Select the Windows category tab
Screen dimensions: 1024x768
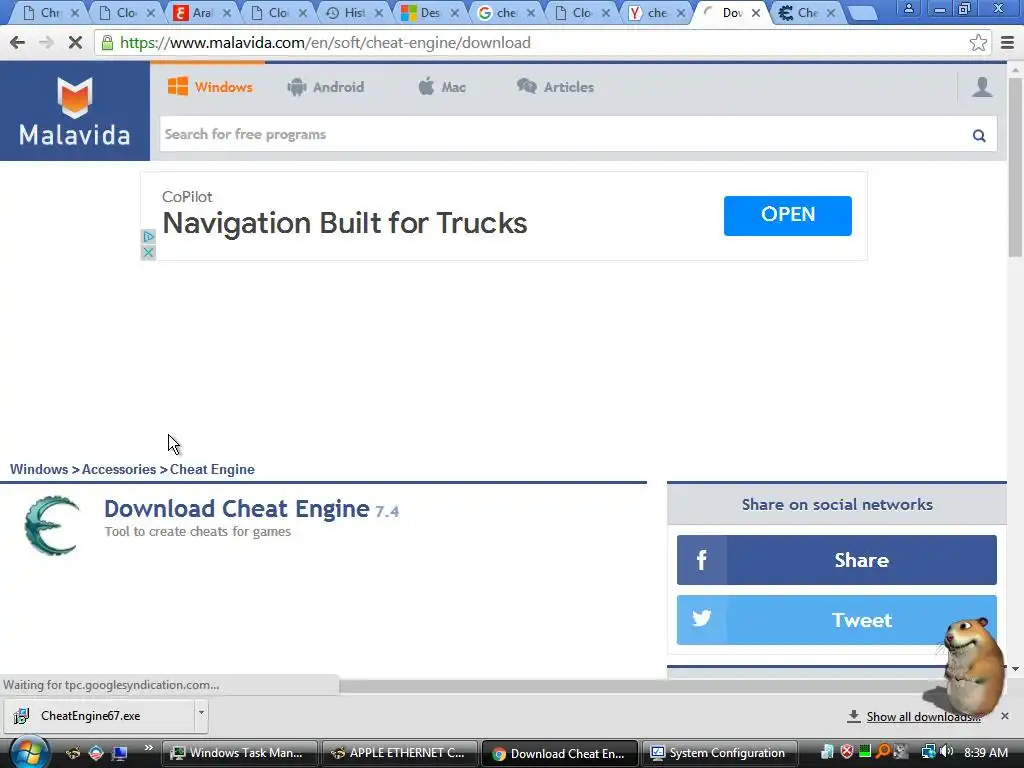(x=210, y=87)
